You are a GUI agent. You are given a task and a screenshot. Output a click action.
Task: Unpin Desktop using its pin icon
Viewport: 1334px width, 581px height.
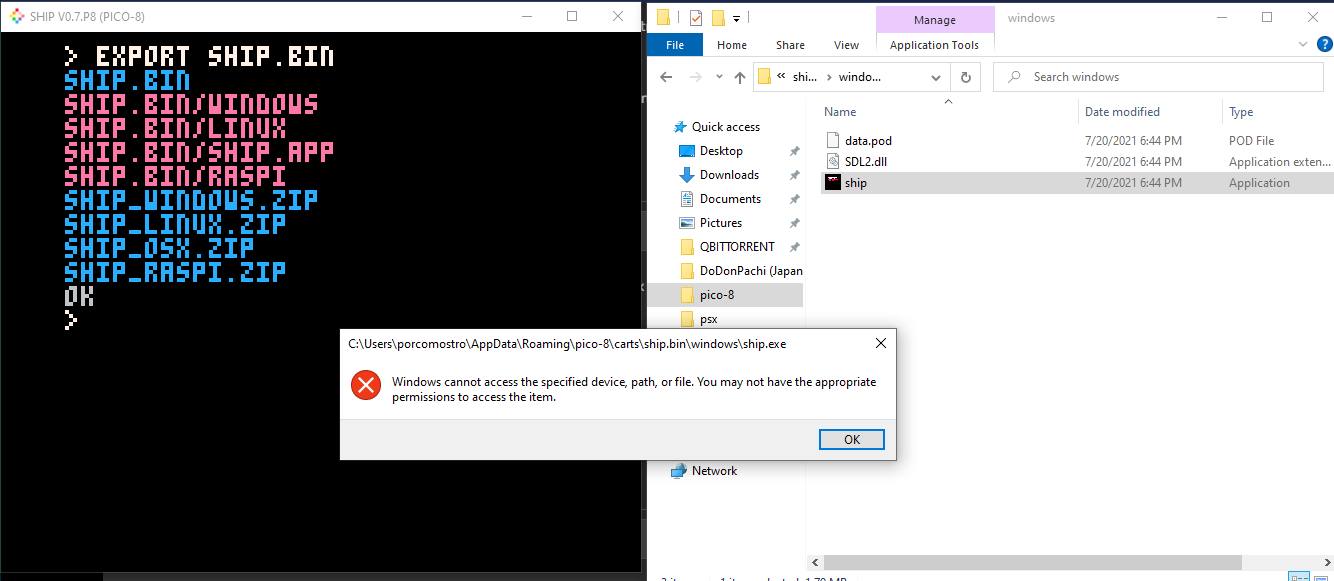click(794, 151)
